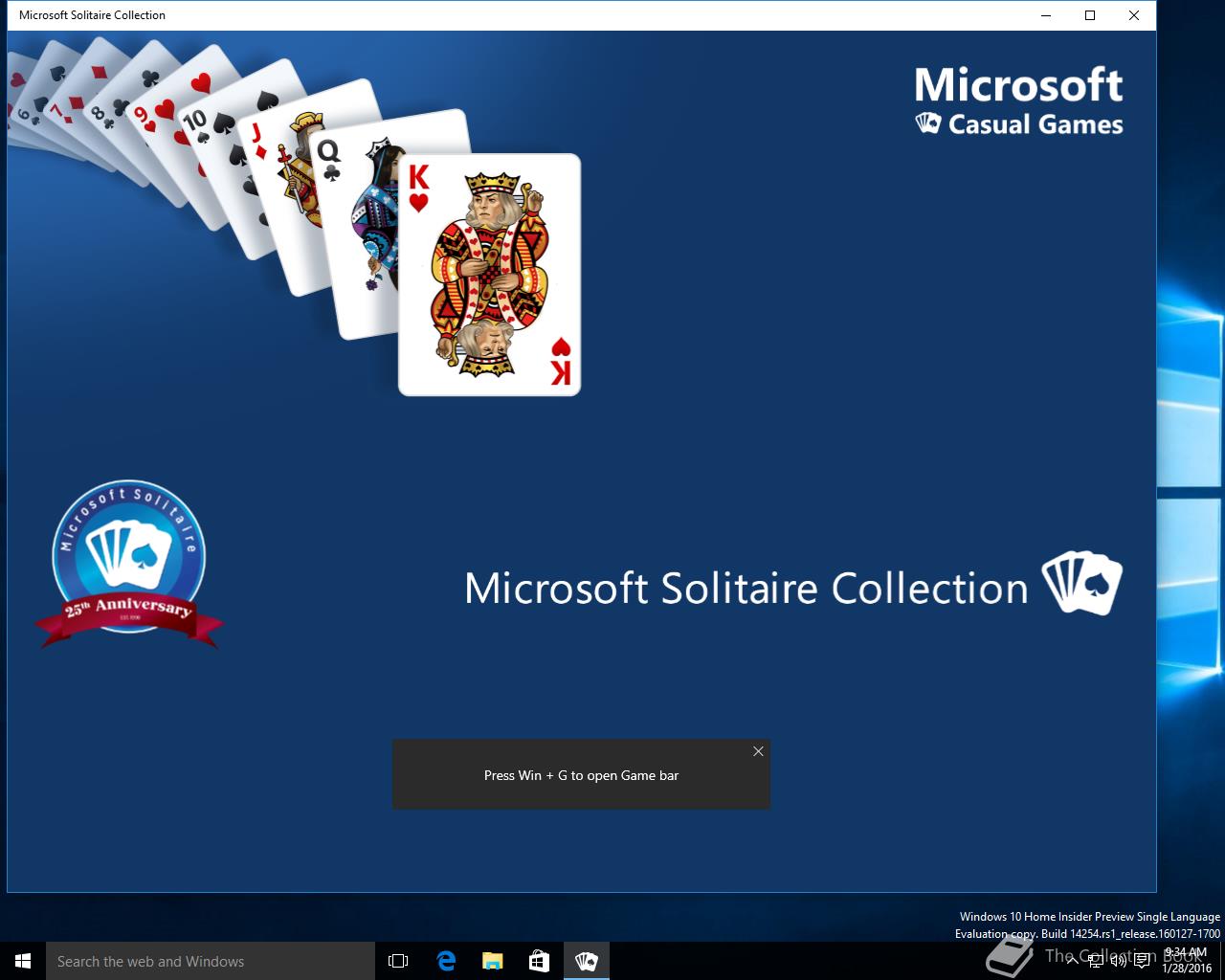Maximize the Microsoft Solitaire Collection window
The height and width of the screenshot is (980, 1225).
[1089, 15]
